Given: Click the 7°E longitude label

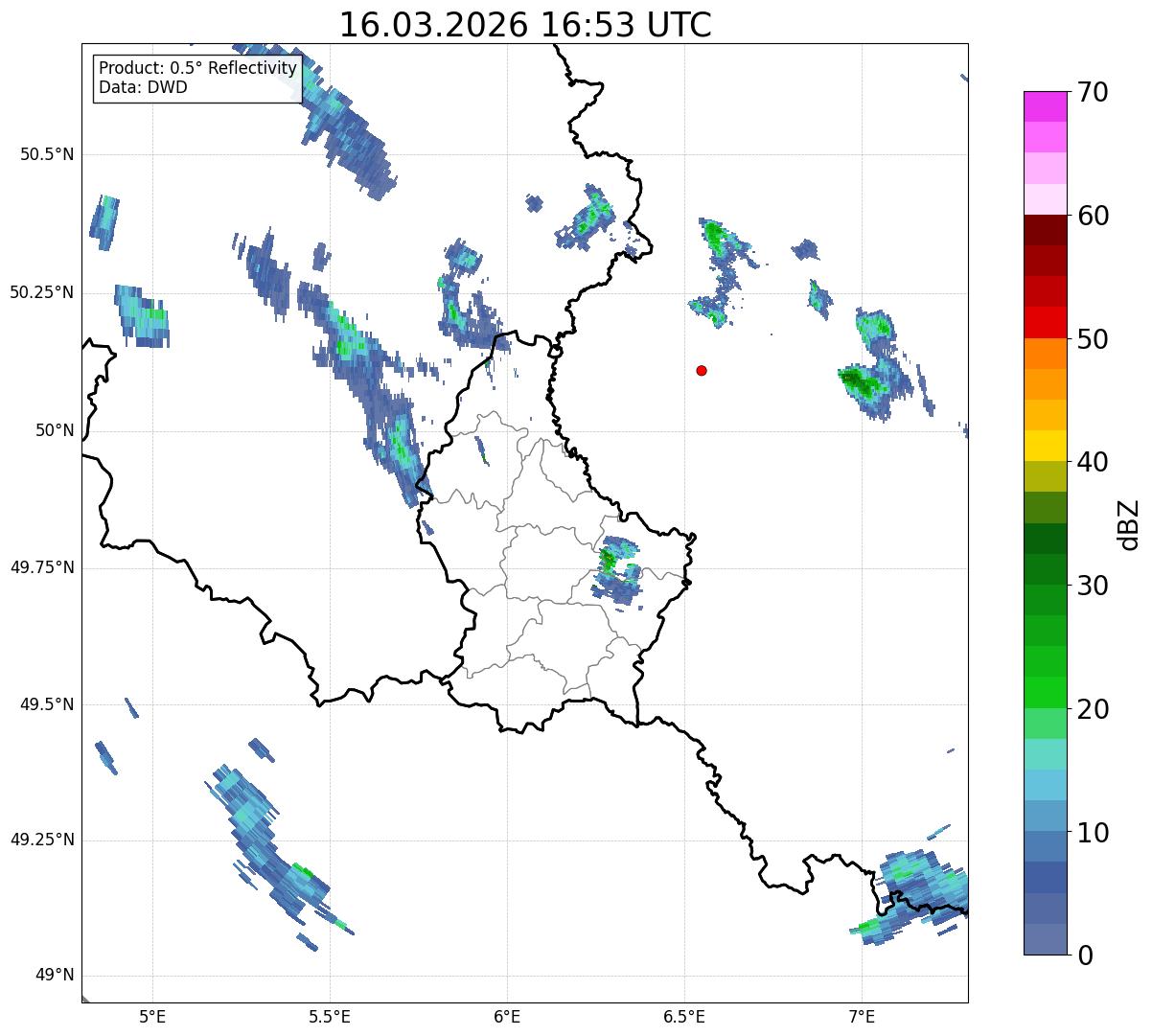Looking at the screenshot, I should click(x=862, y=1016).
